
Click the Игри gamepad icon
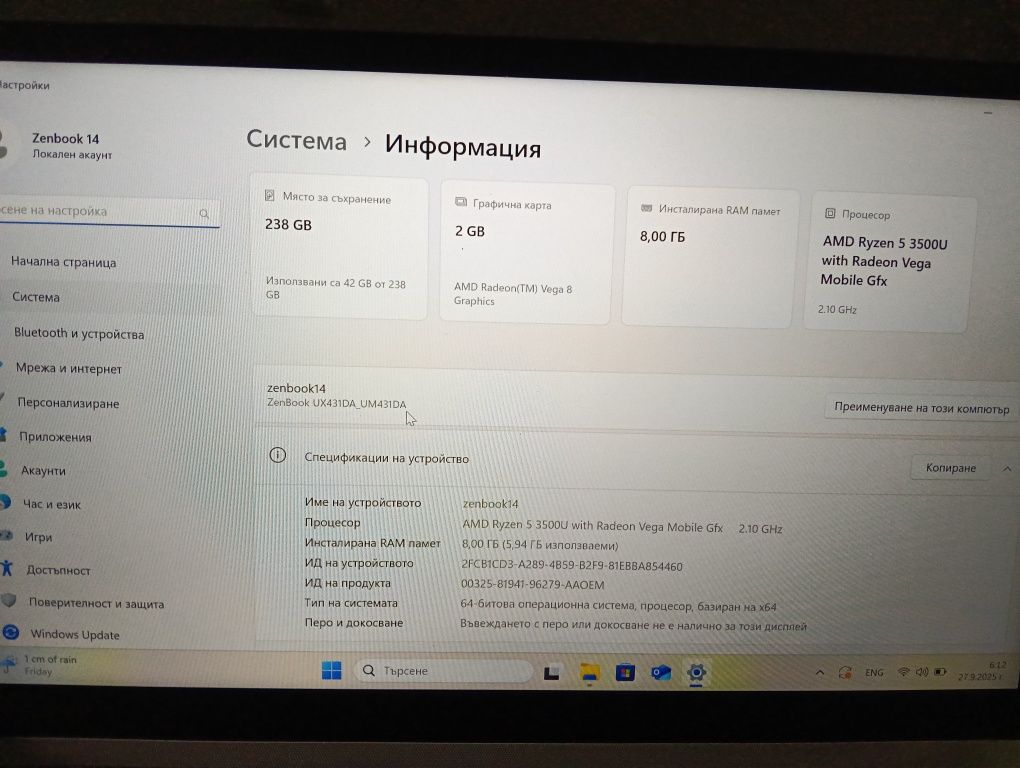[7, 535]
